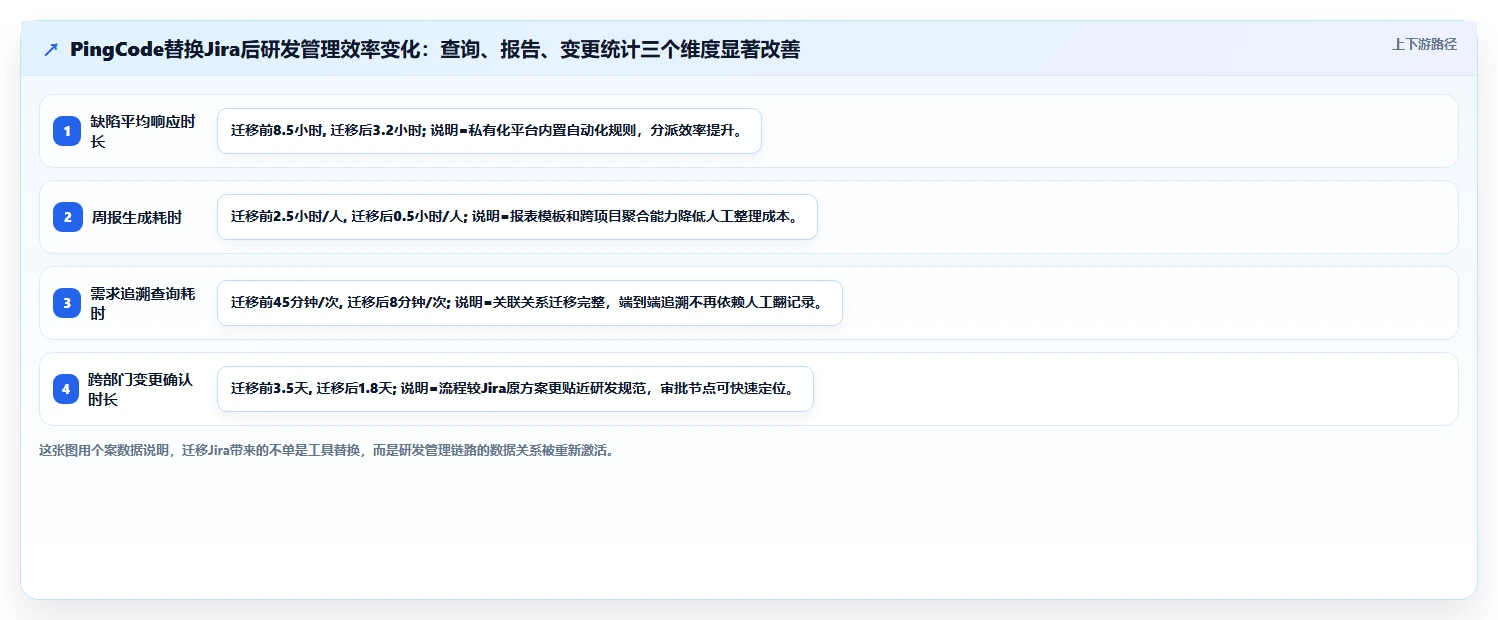Click the 上下游路径 label at top right
The image size is (1498, 620).
pyautogui.click(x=1424, y=44)
